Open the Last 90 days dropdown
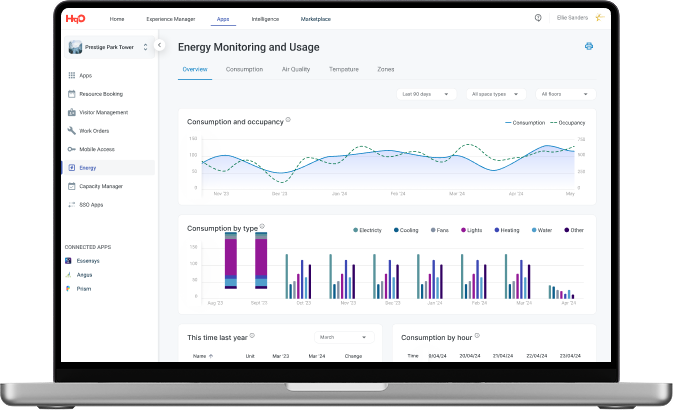This screenshot has width=673, height=414. [x=426, y=94]
